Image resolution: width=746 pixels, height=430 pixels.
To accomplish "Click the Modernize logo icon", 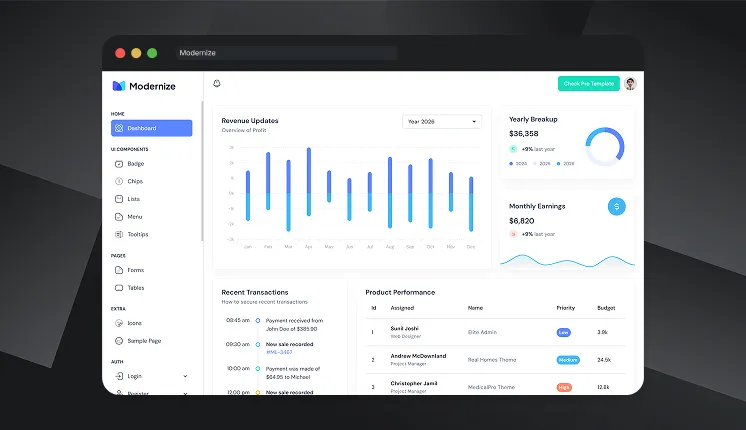I will point(118,86).
